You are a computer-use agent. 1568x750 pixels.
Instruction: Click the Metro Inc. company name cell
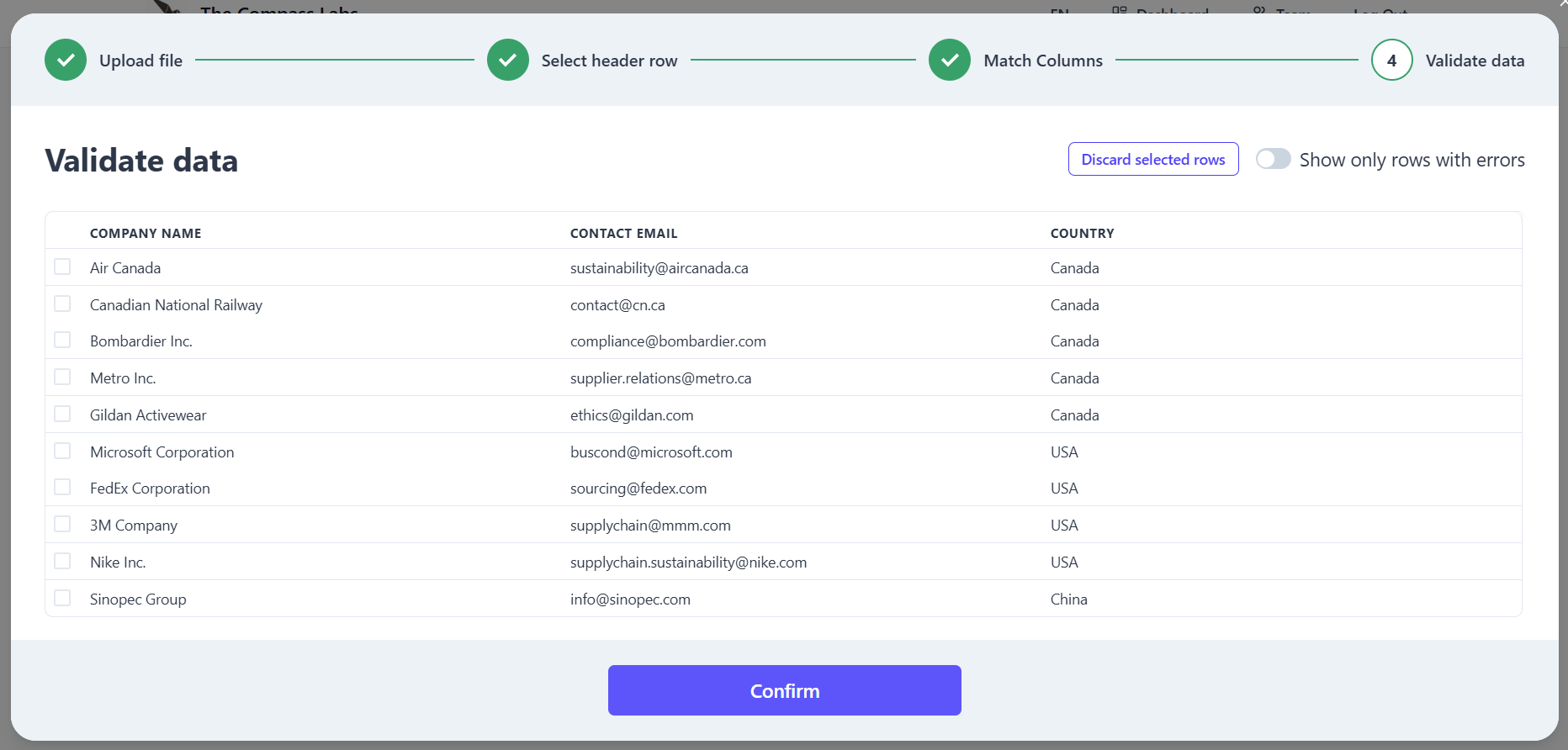[x=123, y=378]
